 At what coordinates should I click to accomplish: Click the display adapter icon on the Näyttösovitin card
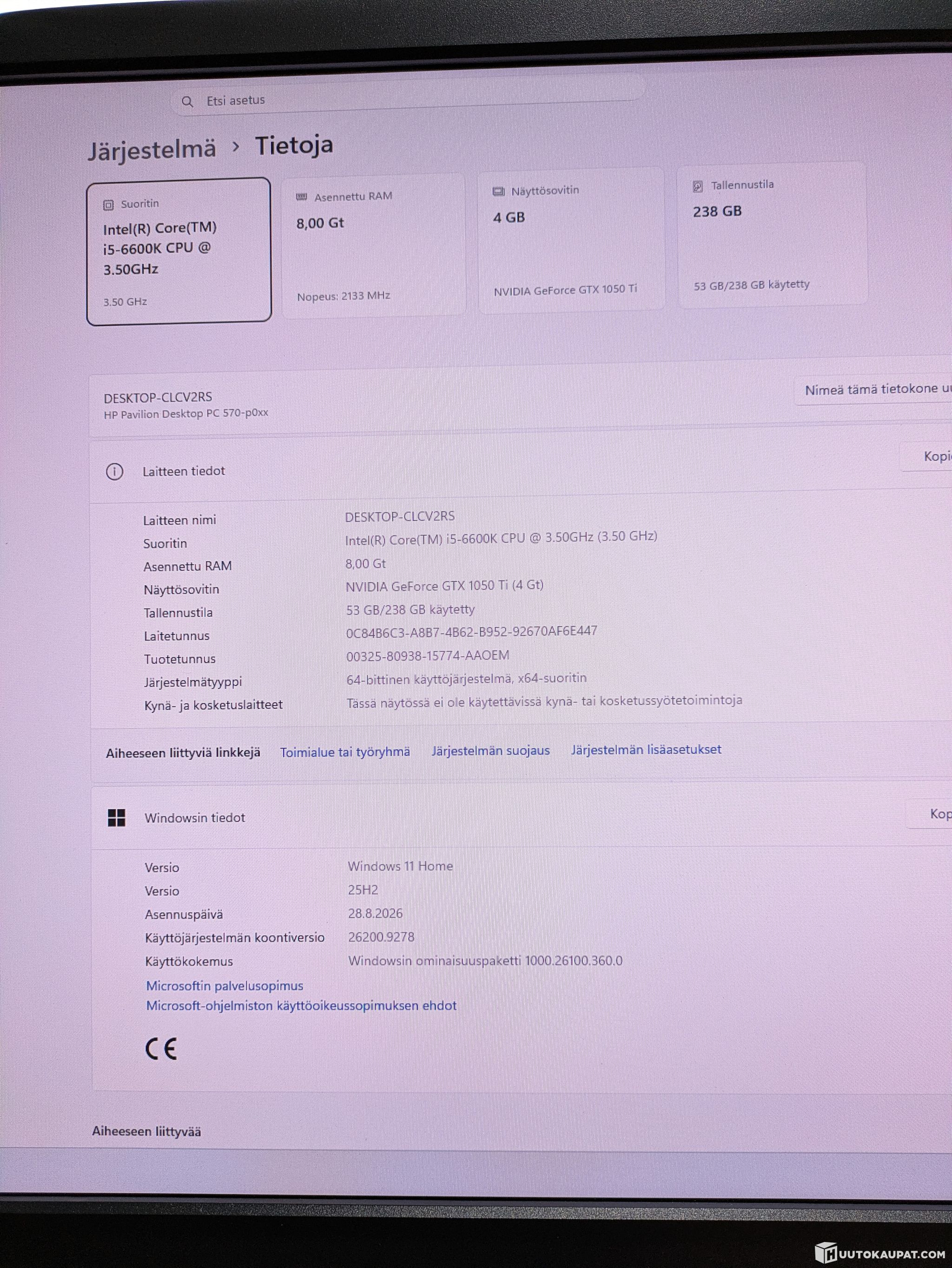click(499, 191)
